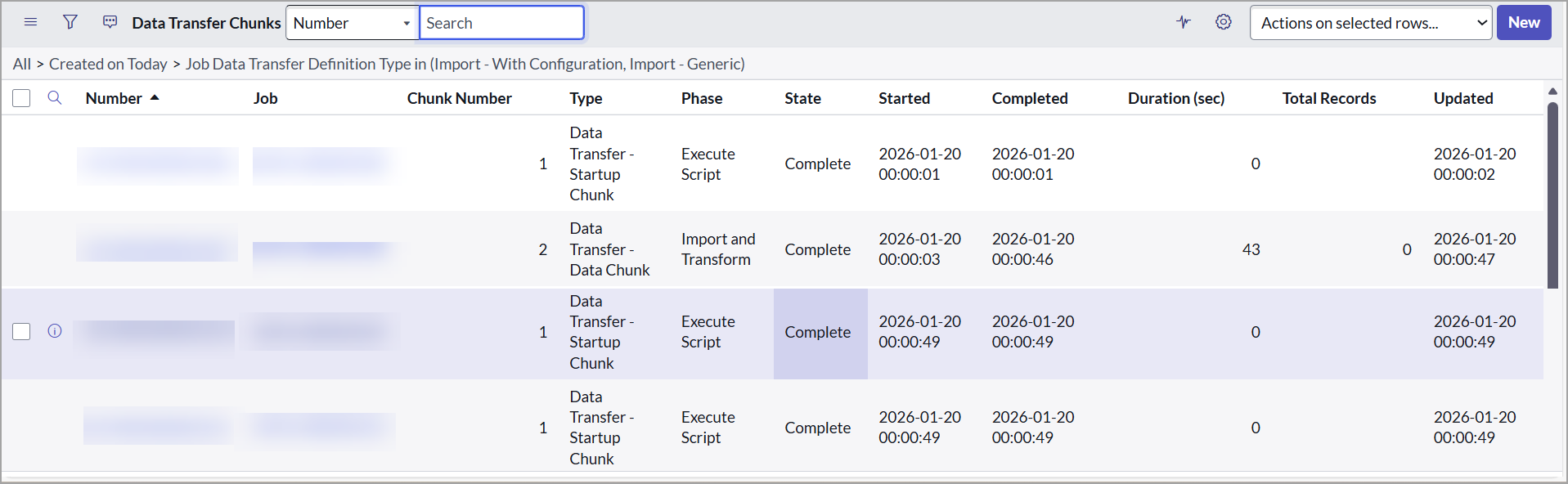Click the column search magnifier icon
This screenshot has height=484, width=1568.
pos(55,98)
